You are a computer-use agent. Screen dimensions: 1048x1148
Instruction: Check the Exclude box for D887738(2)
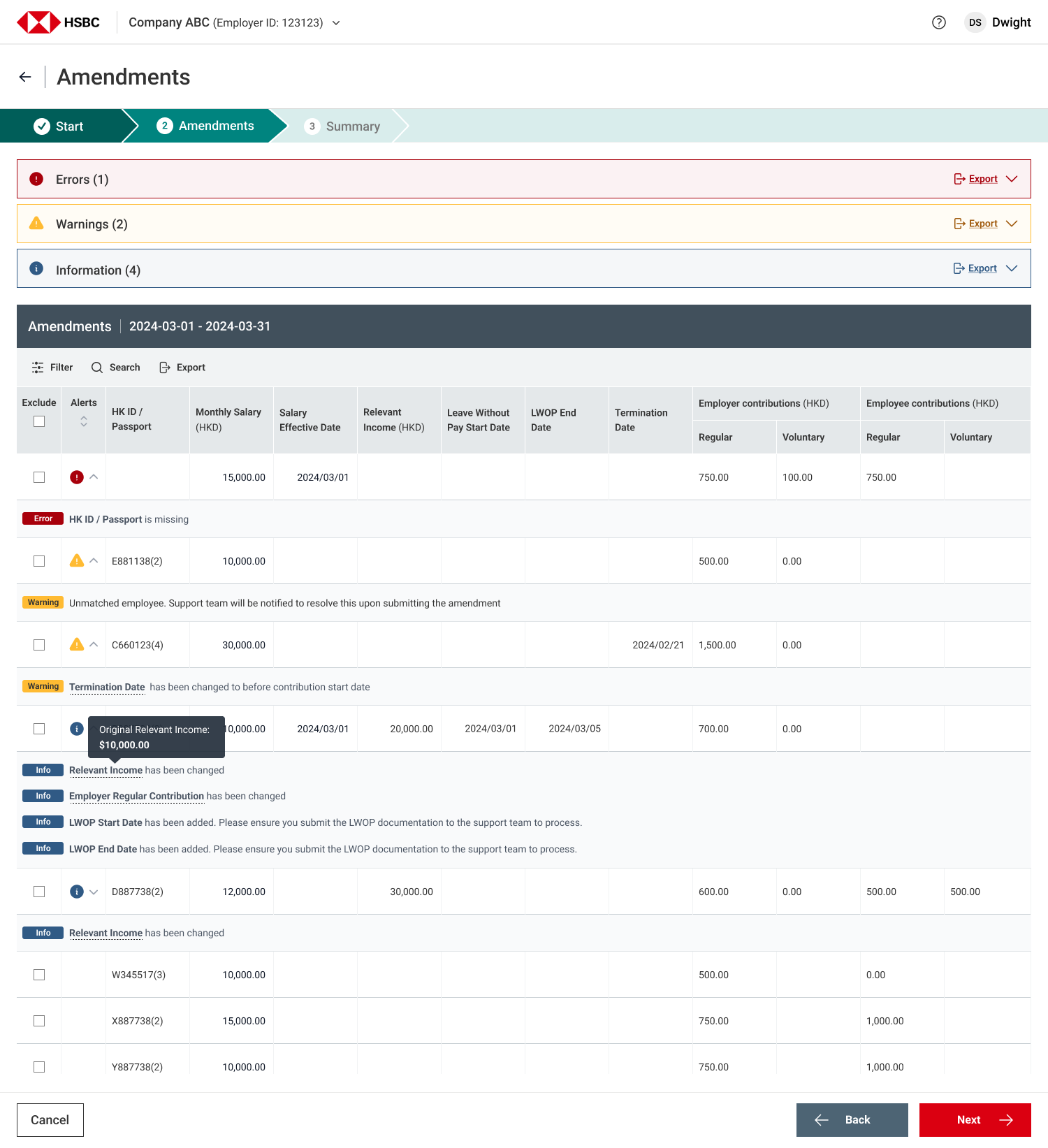[39, 892]
